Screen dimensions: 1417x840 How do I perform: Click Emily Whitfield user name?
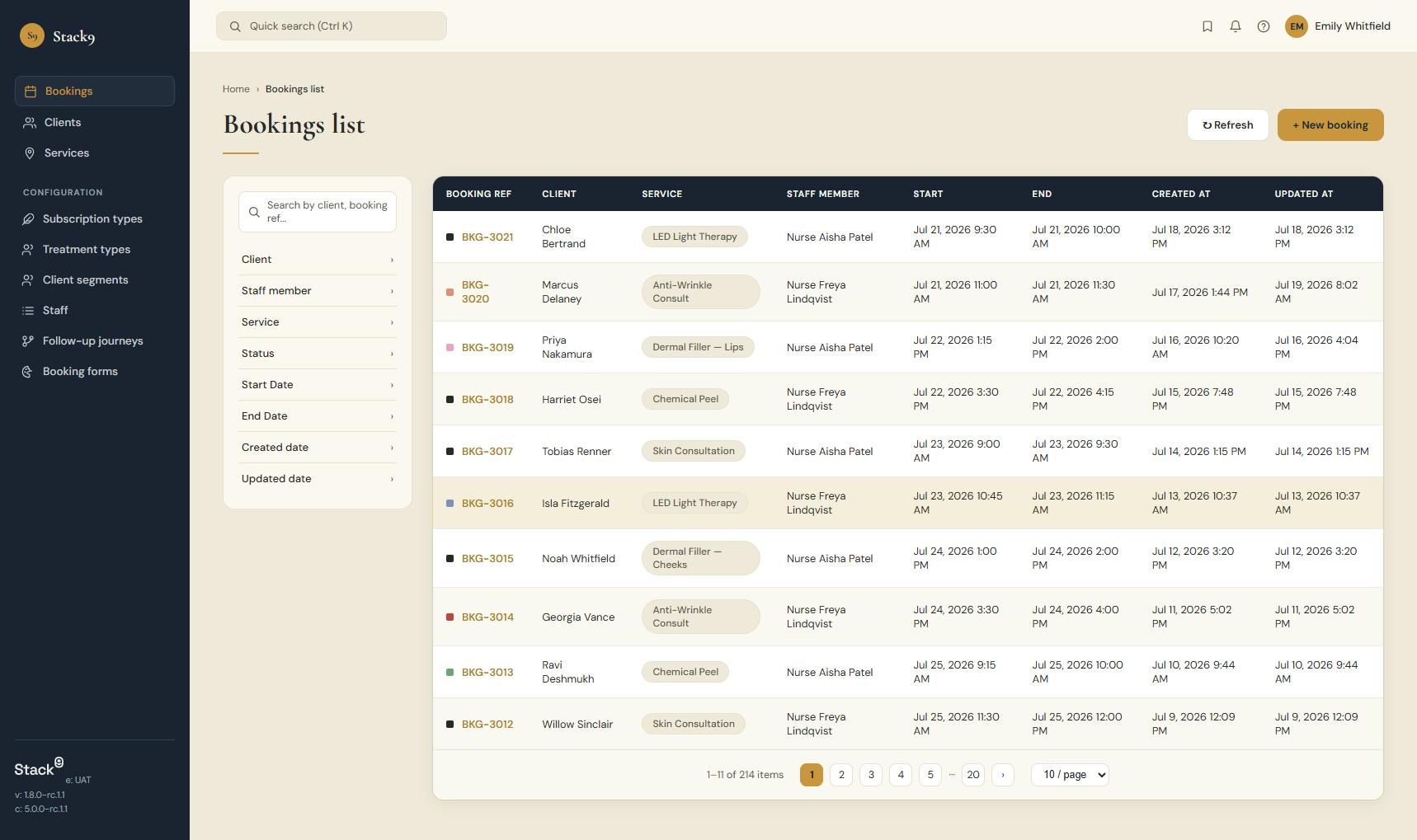[1353, 26]
